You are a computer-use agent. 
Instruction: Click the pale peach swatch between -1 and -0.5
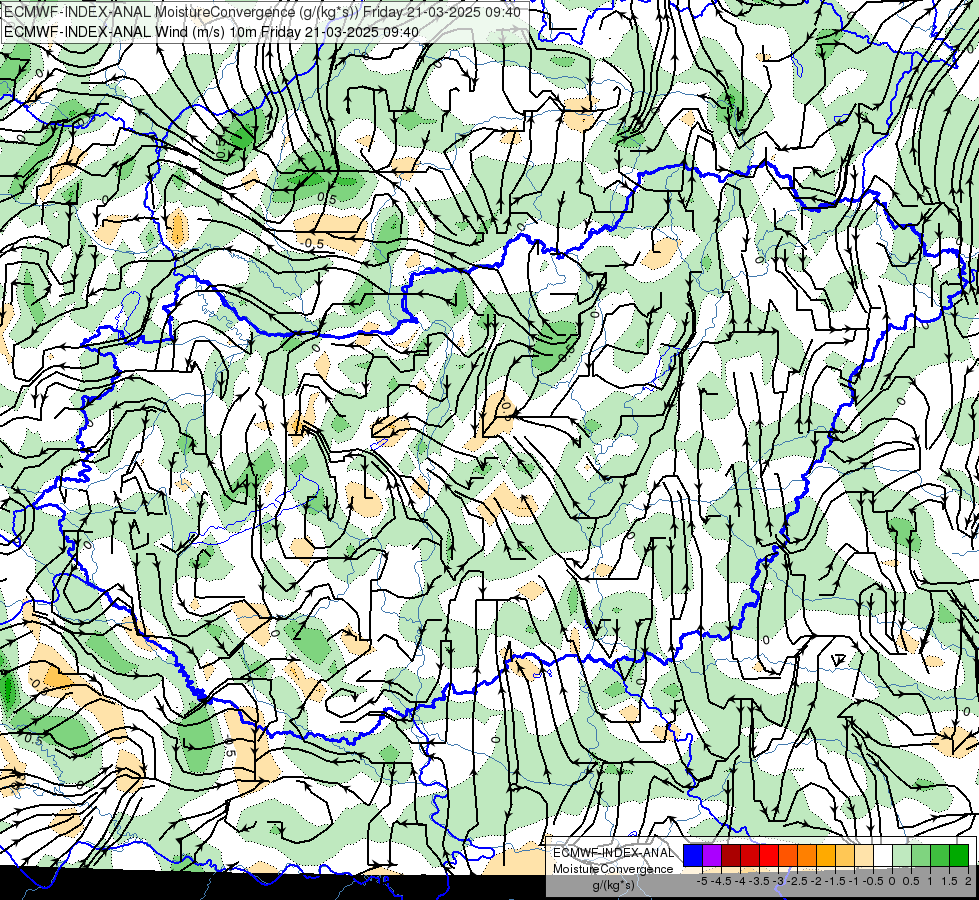click(864, 856)
